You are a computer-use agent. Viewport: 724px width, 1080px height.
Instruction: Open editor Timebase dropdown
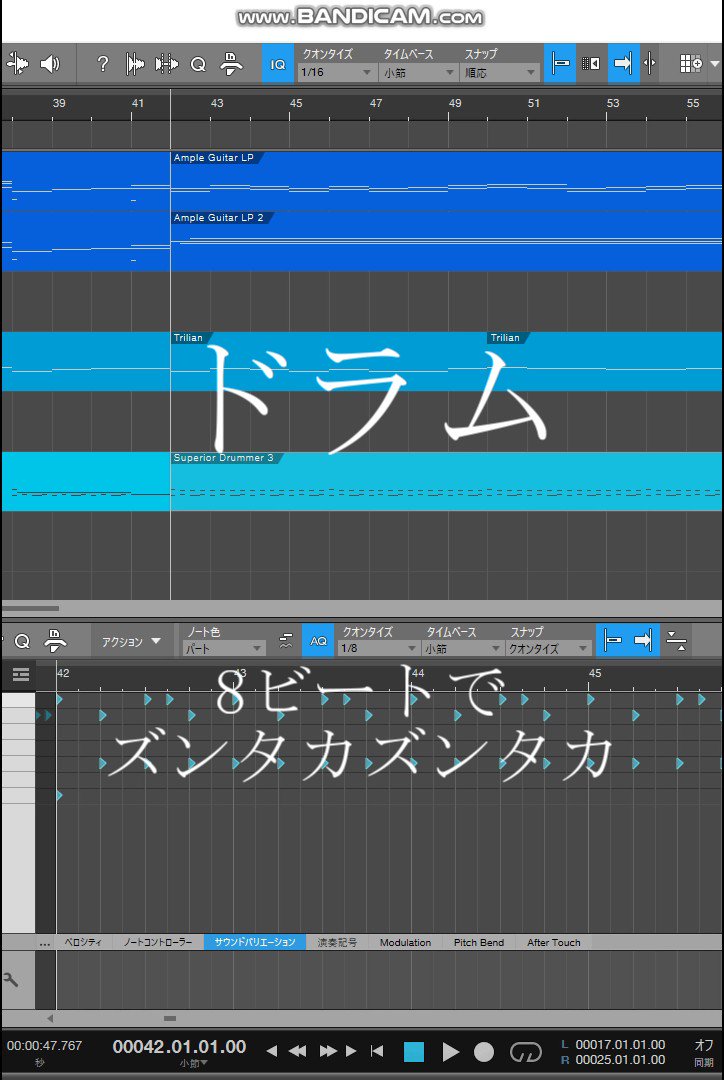pos(462,649)
